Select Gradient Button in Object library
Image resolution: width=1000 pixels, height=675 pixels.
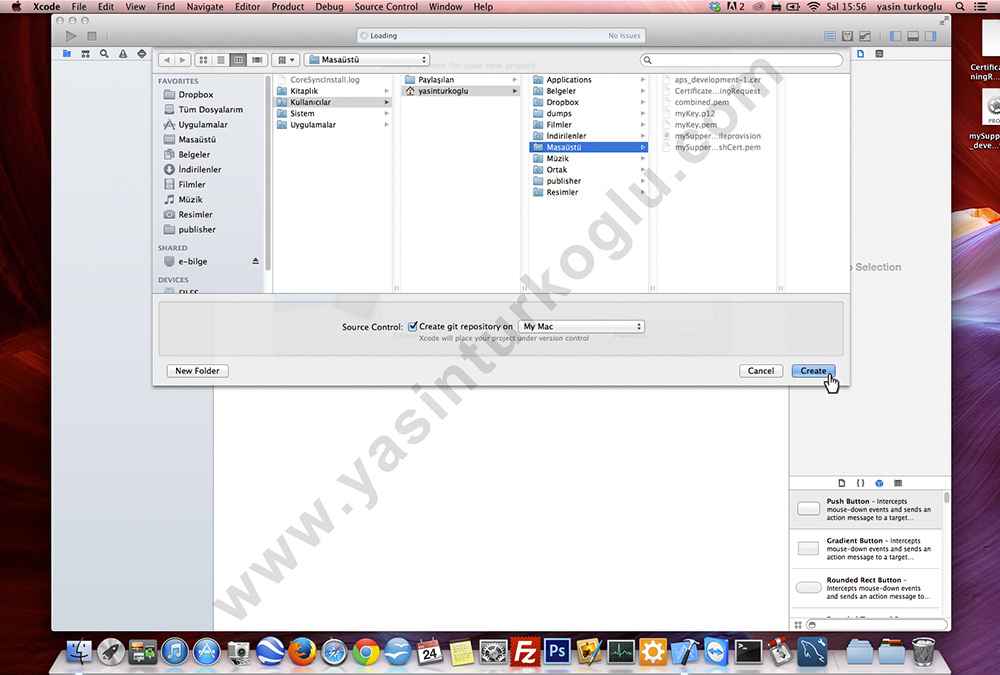(865, 549)
